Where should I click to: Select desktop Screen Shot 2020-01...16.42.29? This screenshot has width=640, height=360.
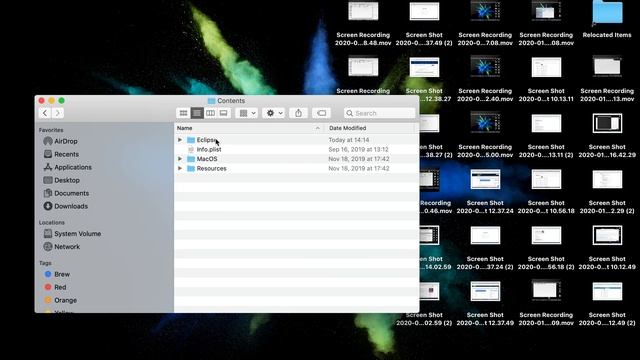point(607,135)
